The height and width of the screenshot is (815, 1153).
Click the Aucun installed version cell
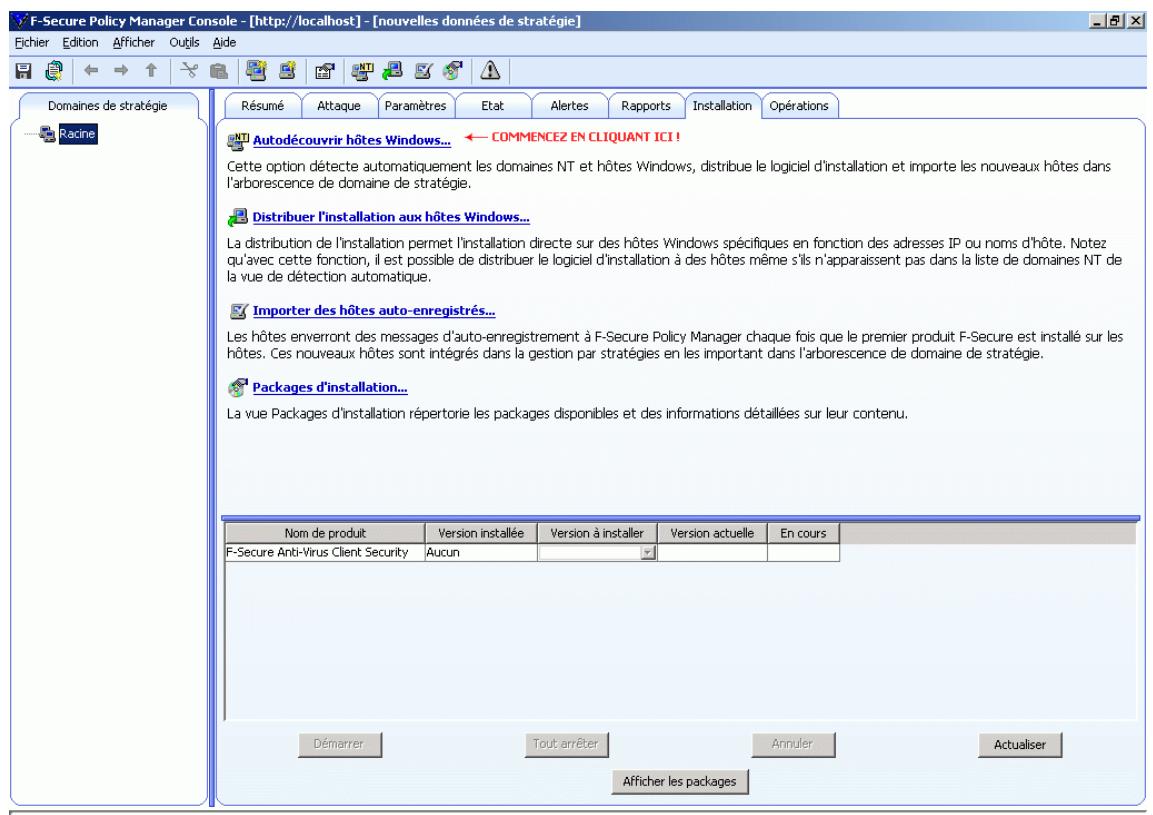481,552
